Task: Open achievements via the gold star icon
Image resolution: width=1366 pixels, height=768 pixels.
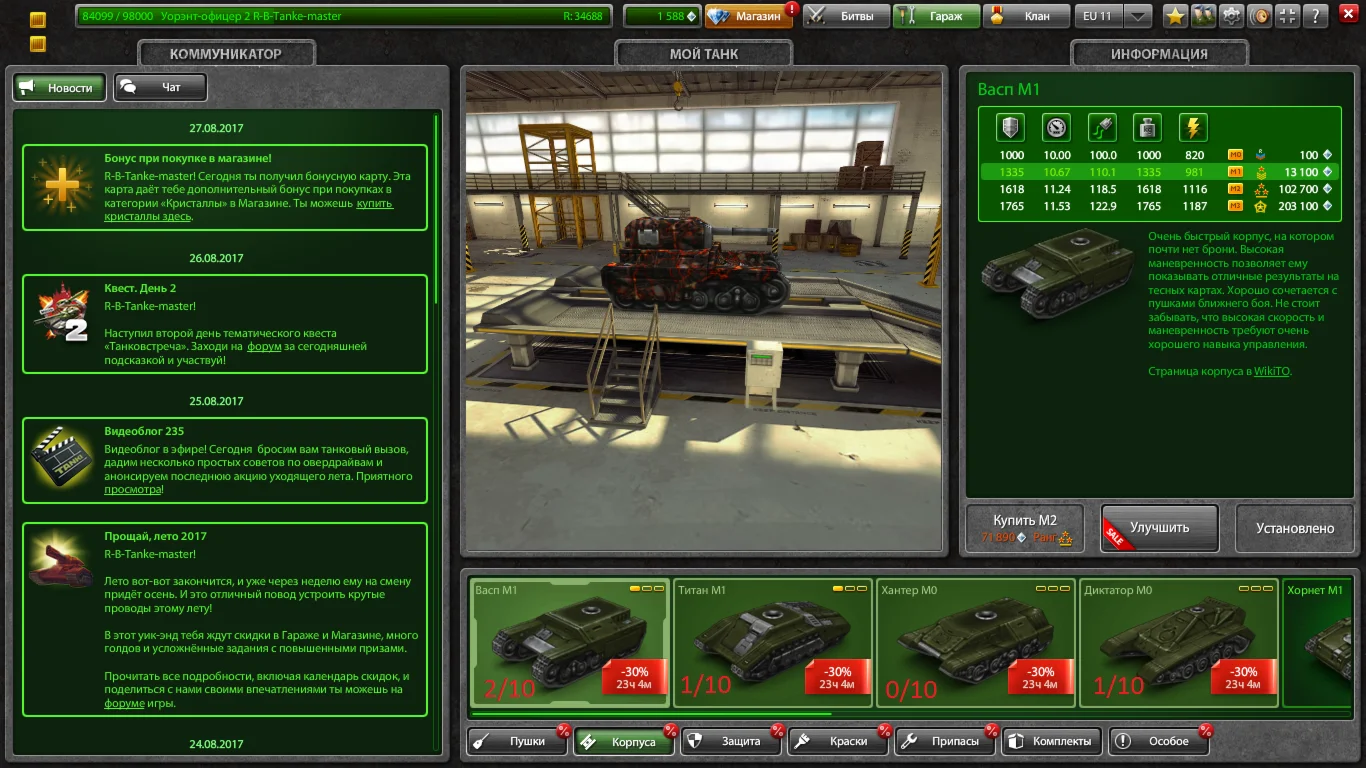Action: [x=1175, y=16]
